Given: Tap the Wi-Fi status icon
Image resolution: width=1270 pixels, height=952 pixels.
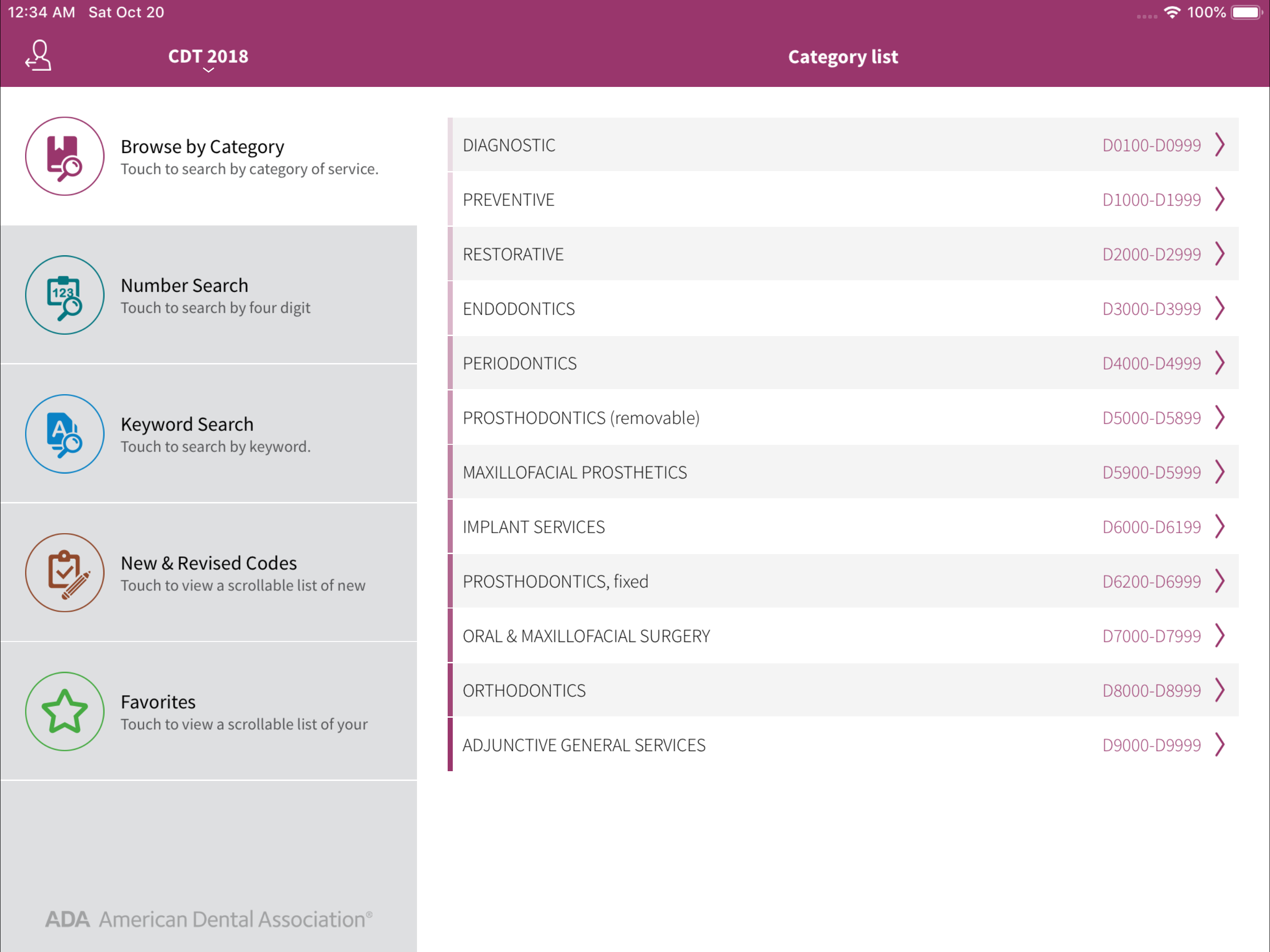Looking at the screenshot, I should [1172, 12].
